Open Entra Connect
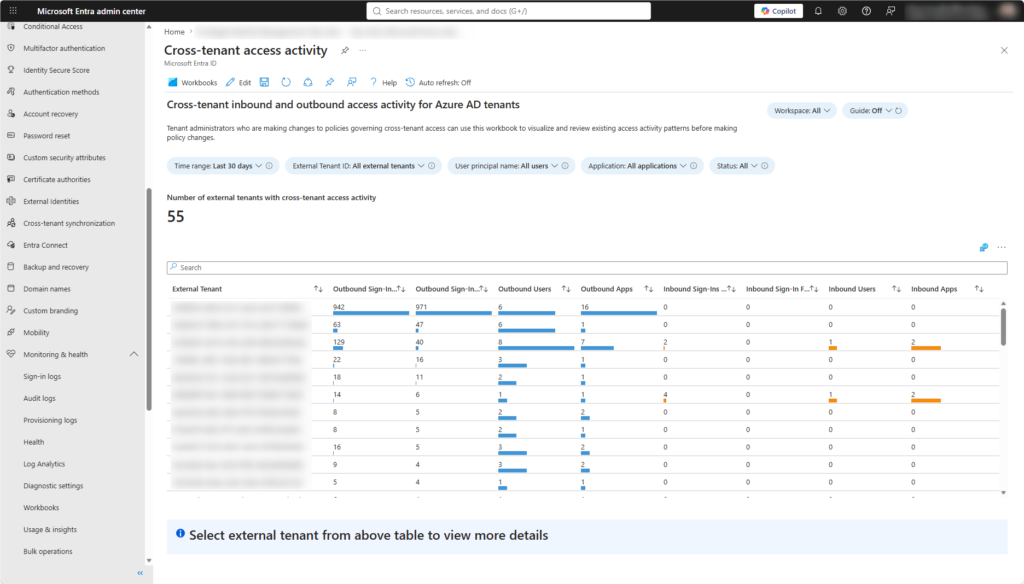 pyautogui.click(x=45, y=246)
